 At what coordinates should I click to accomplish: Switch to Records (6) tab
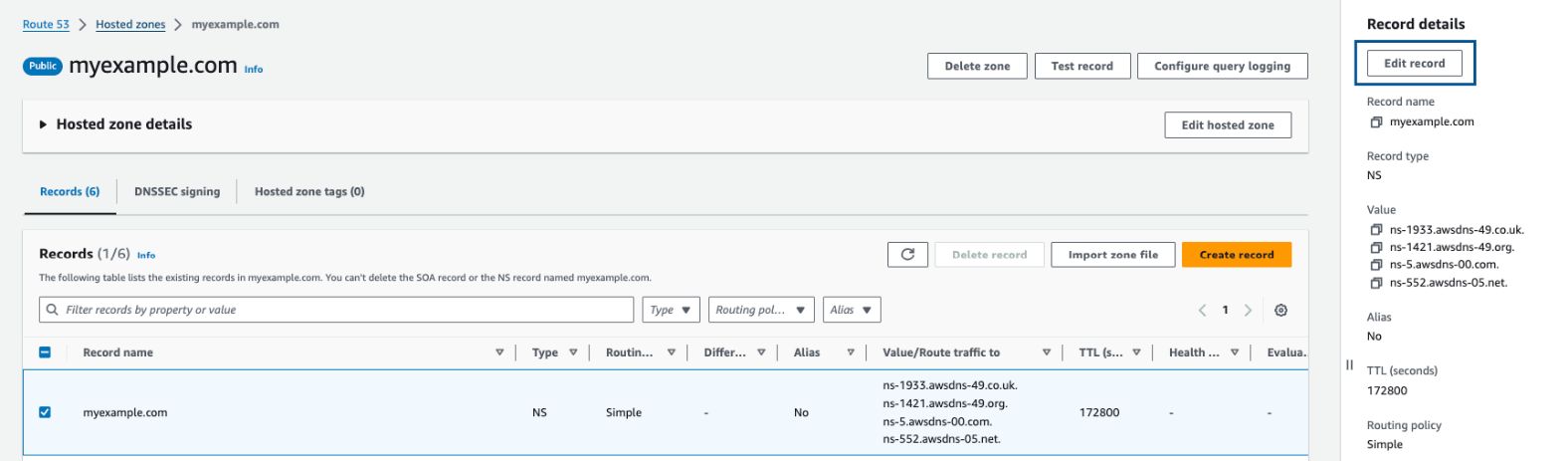(70, 192)
